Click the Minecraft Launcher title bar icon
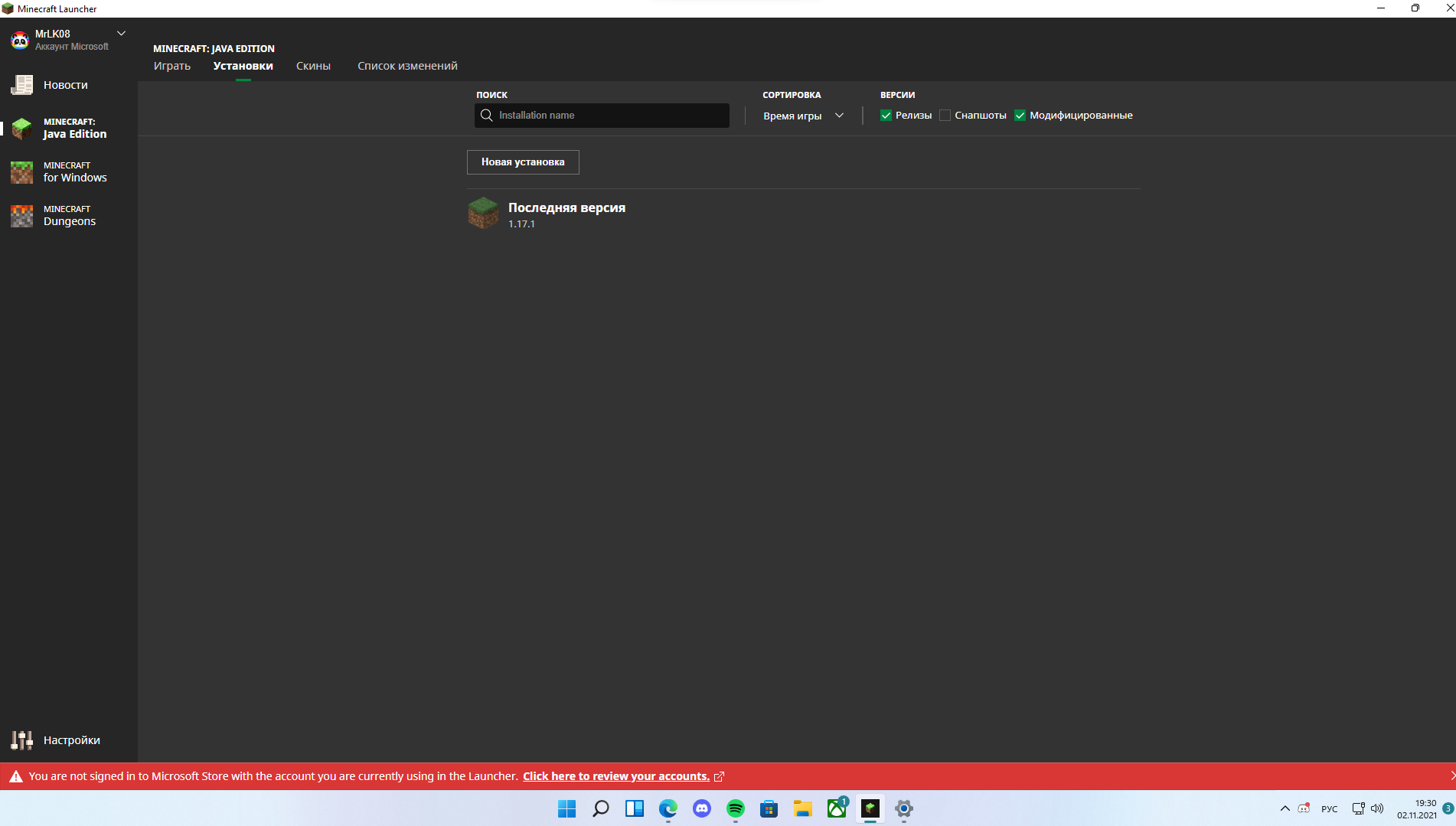Image resolution: width=1456 pixels, height=826 pixels. click(8, 8)
